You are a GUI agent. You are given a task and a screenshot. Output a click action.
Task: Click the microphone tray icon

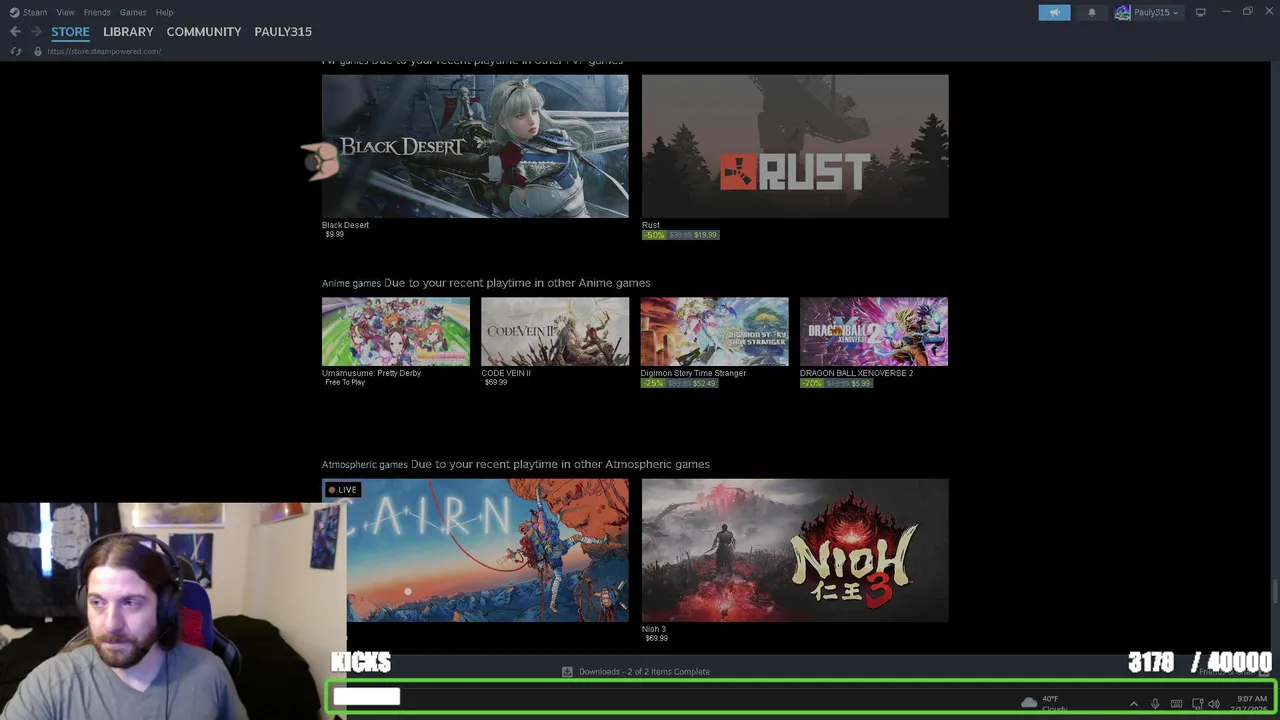(1155, 704)
